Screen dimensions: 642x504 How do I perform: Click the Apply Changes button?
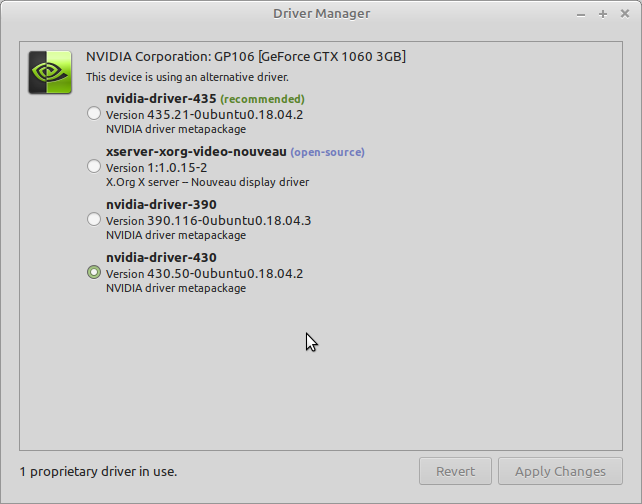pos(560,471)
